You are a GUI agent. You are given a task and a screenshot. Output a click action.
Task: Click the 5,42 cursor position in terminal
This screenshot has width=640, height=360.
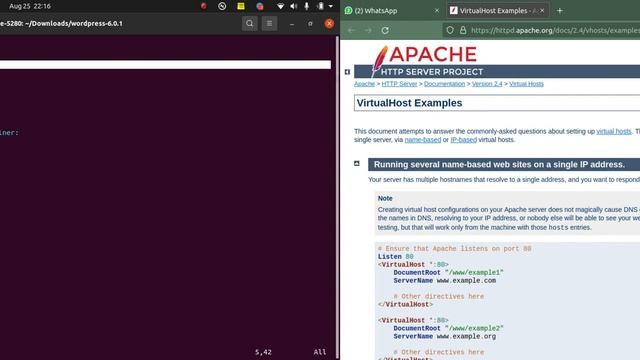(x=263, y=352)
